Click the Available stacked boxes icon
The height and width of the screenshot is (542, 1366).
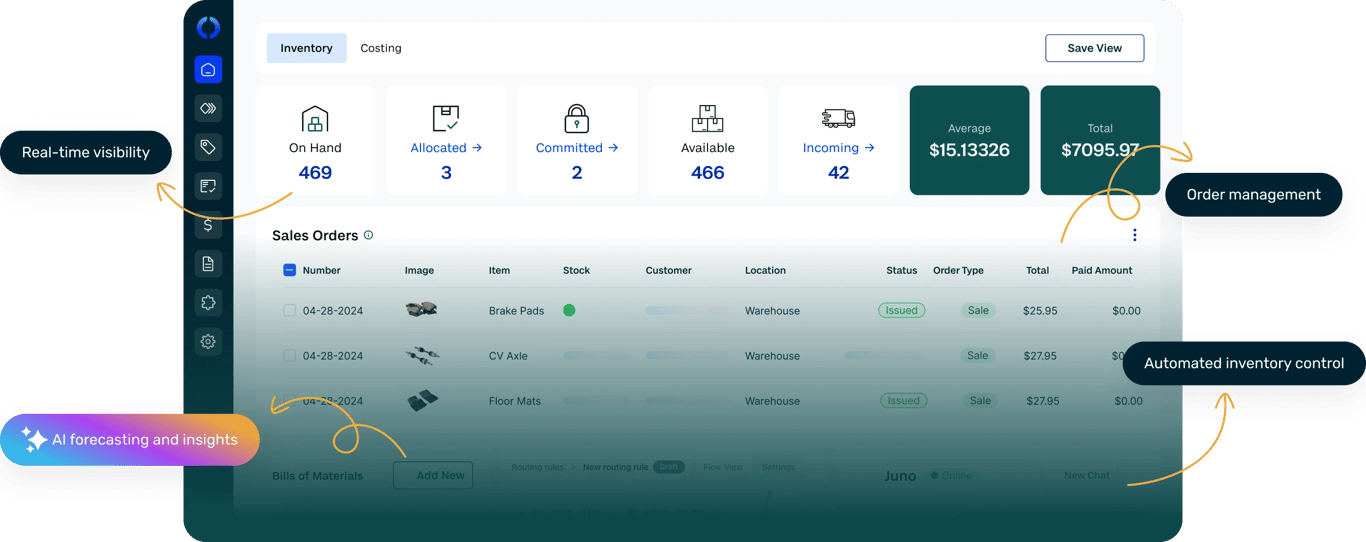click(x=707, y=119)
